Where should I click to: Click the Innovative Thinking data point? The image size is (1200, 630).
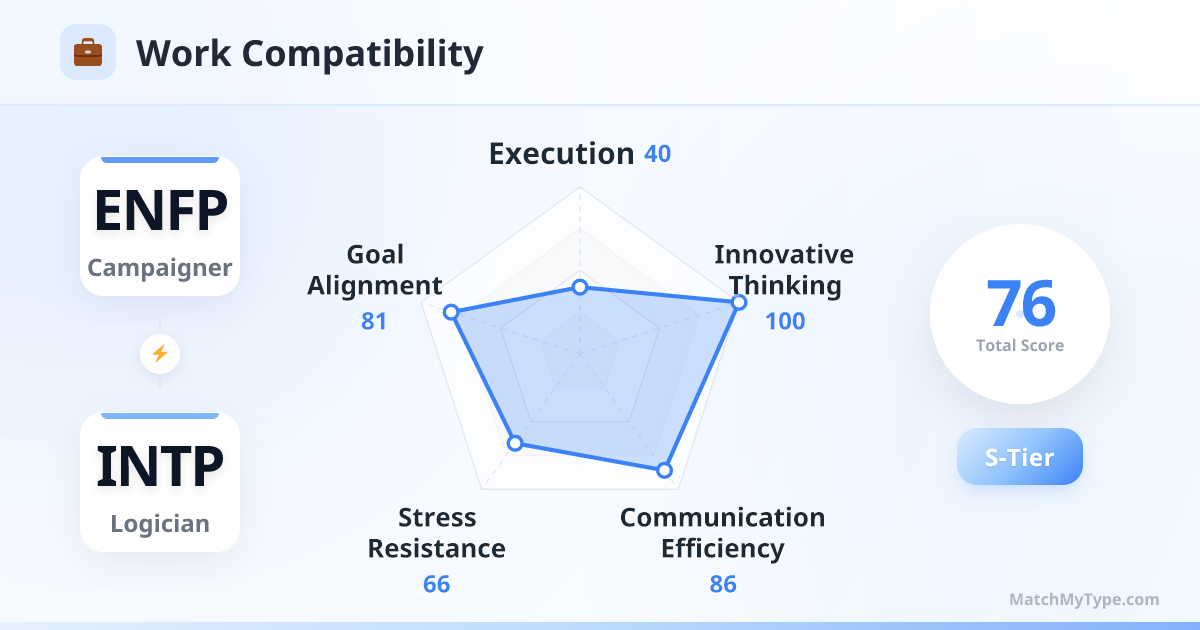(738, 302)
